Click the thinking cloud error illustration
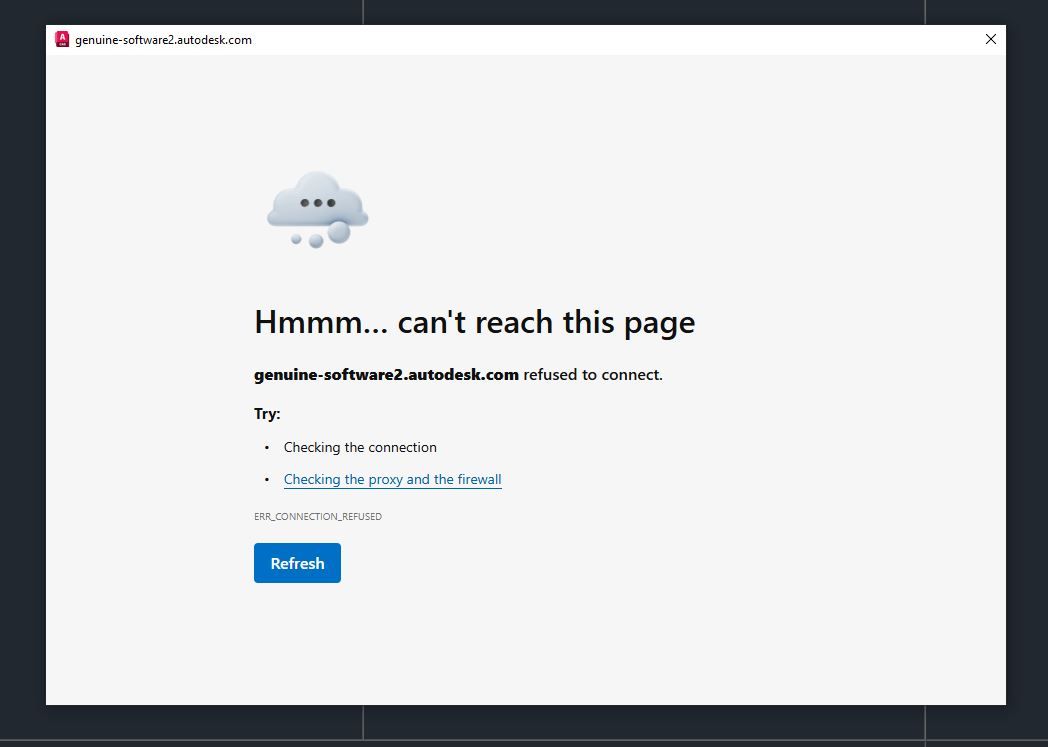 (317, 210)
